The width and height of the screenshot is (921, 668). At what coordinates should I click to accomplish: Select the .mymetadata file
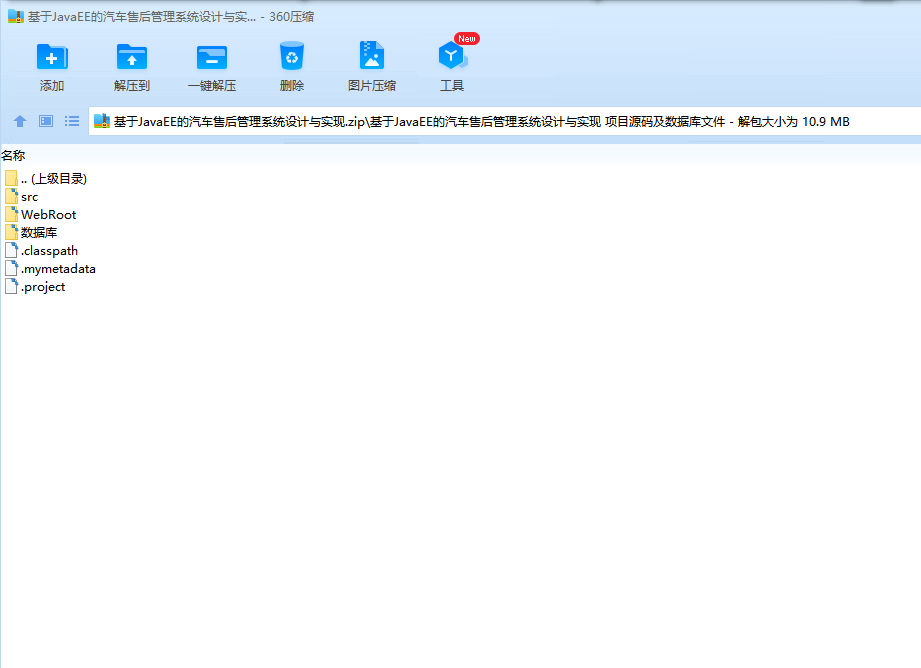(50, 268)
